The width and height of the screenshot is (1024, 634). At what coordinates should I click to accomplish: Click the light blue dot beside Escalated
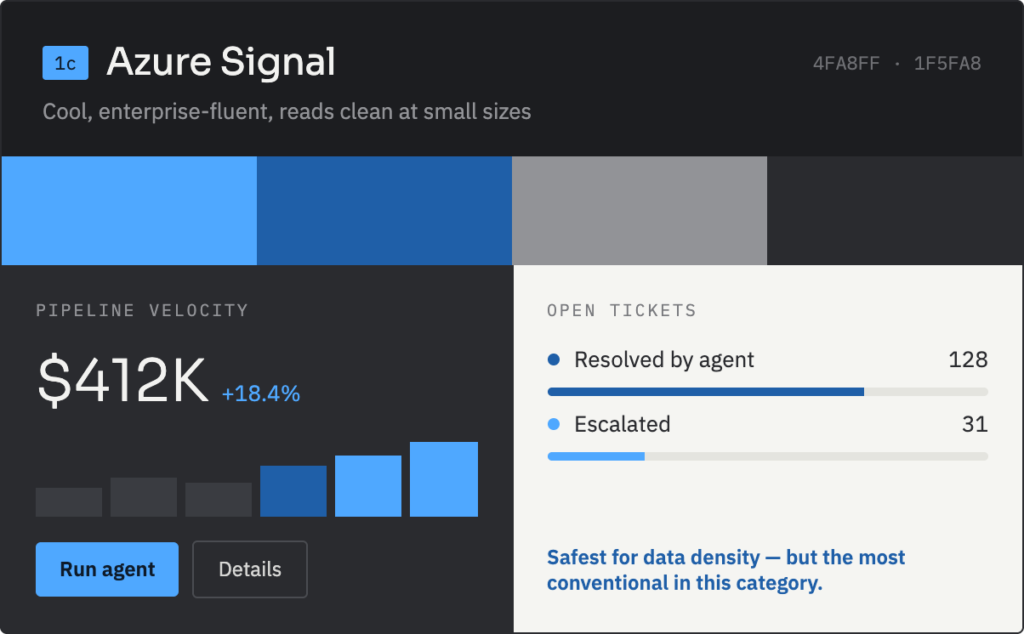click(x=554, y=424)
